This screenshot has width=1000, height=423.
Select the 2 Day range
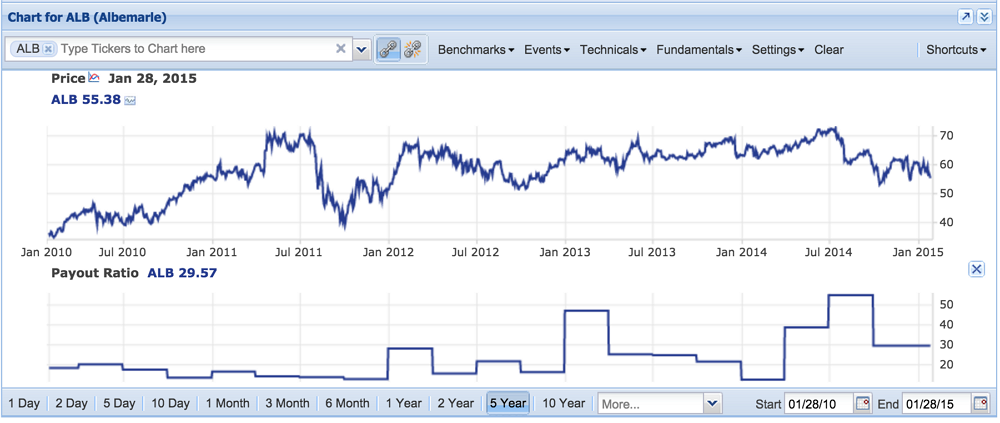click(71, 403)
